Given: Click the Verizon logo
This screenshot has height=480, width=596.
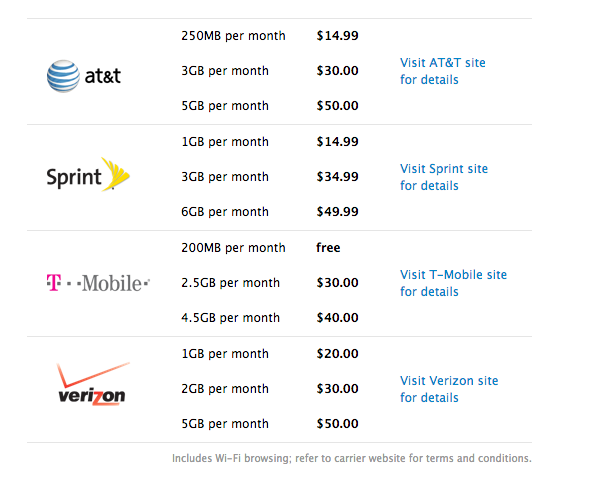Looking at the screenshot, I should click(93, 384).
